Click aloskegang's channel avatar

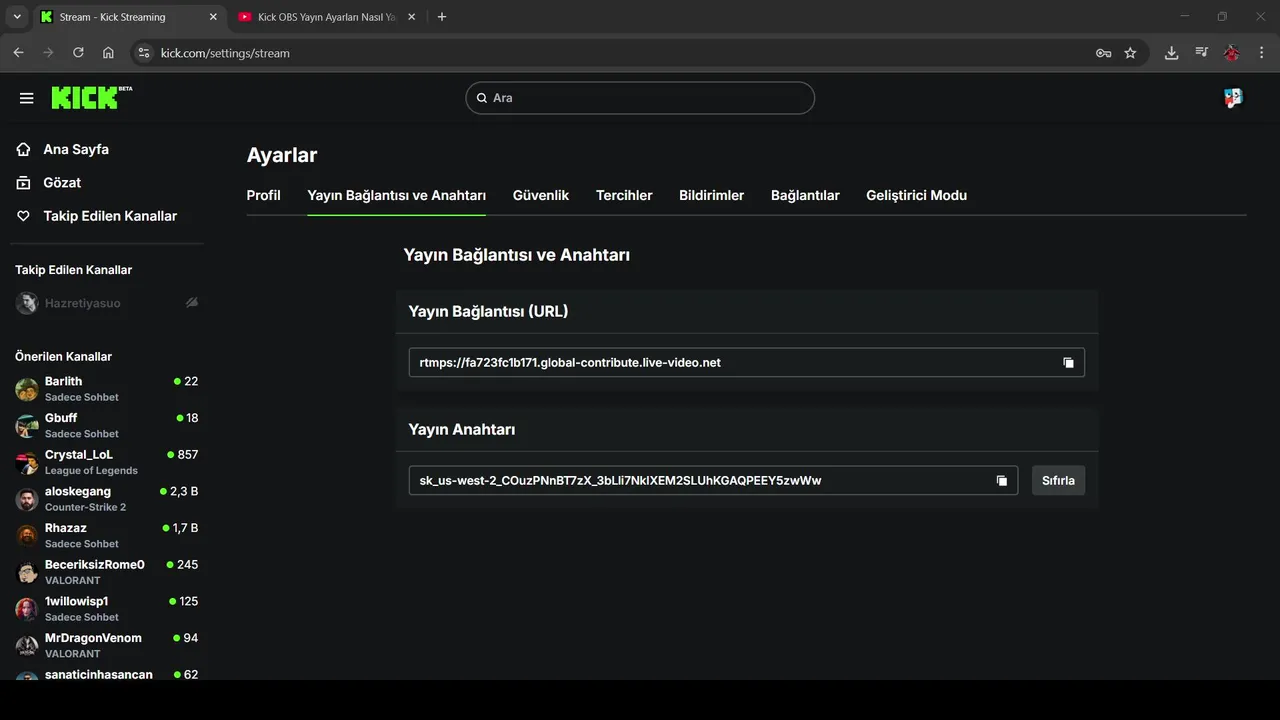coord(27,500)
